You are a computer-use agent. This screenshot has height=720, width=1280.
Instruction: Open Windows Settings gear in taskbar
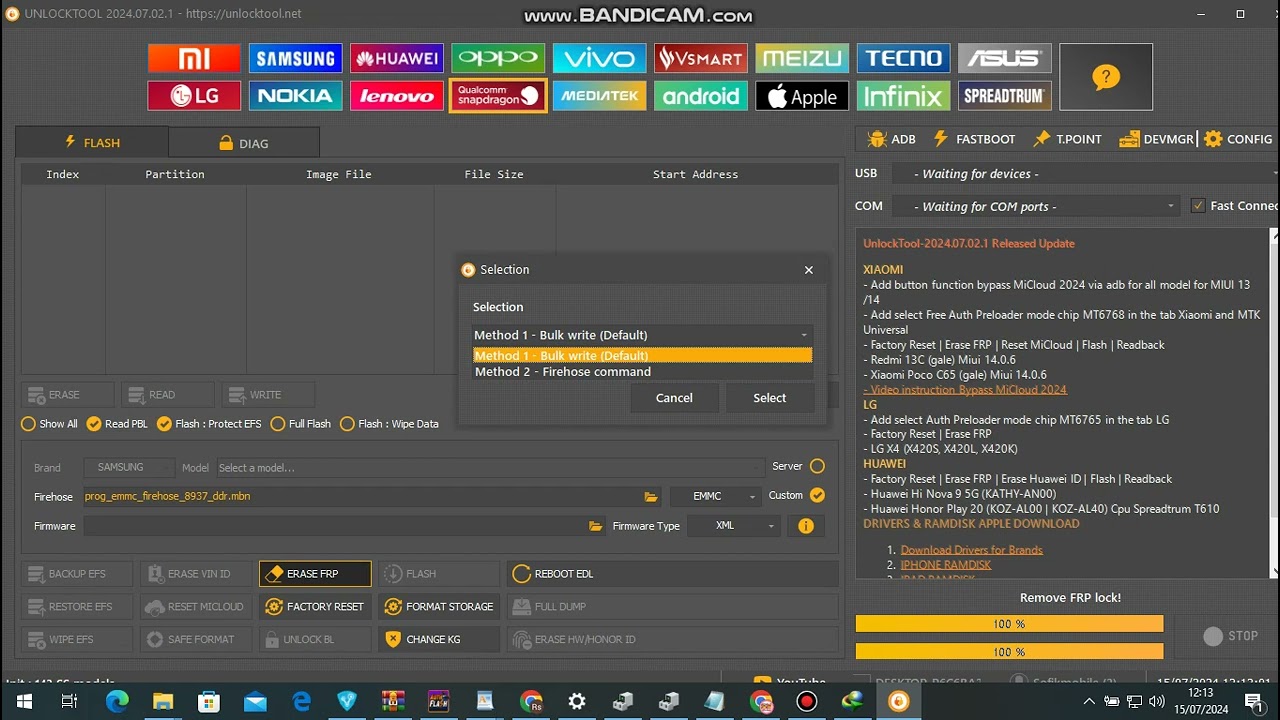577,702
